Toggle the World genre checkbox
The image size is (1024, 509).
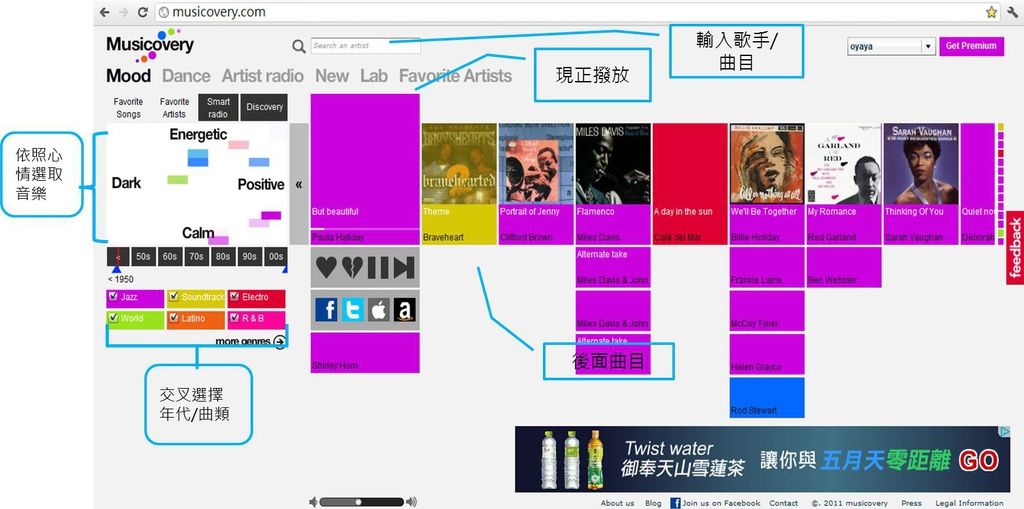click(x=113, y=318)
